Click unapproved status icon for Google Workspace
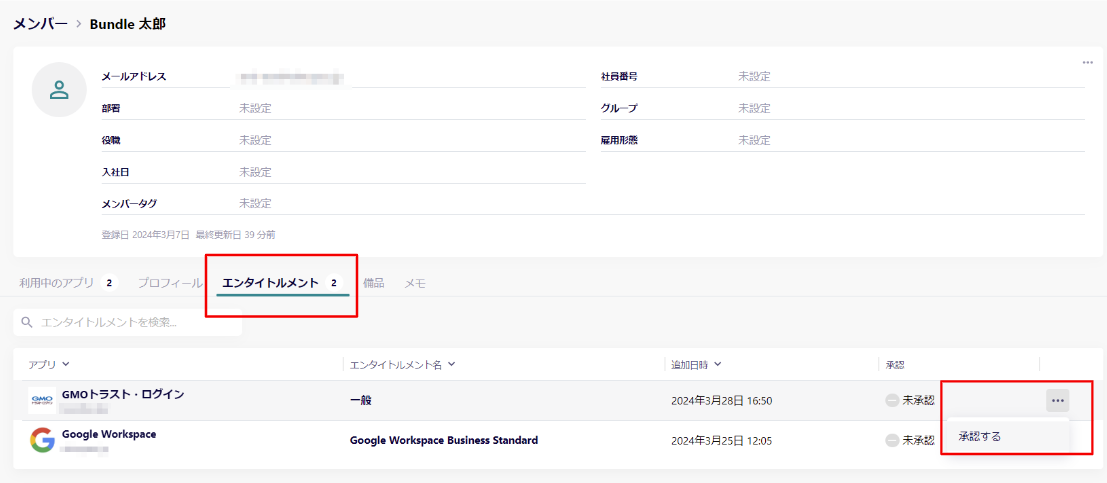This screenshot has width=1107, height=483. coord(892,440)
